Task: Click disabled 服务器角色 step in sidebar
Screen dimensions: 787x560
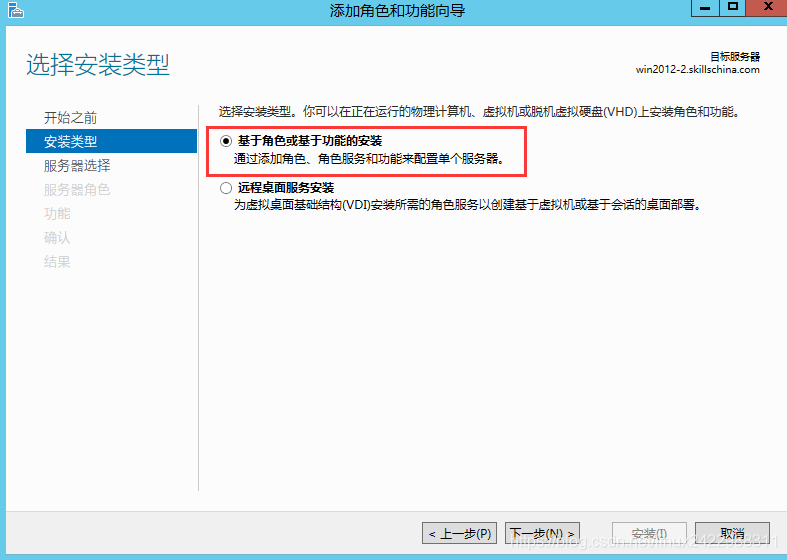Action: coord(77,190)
